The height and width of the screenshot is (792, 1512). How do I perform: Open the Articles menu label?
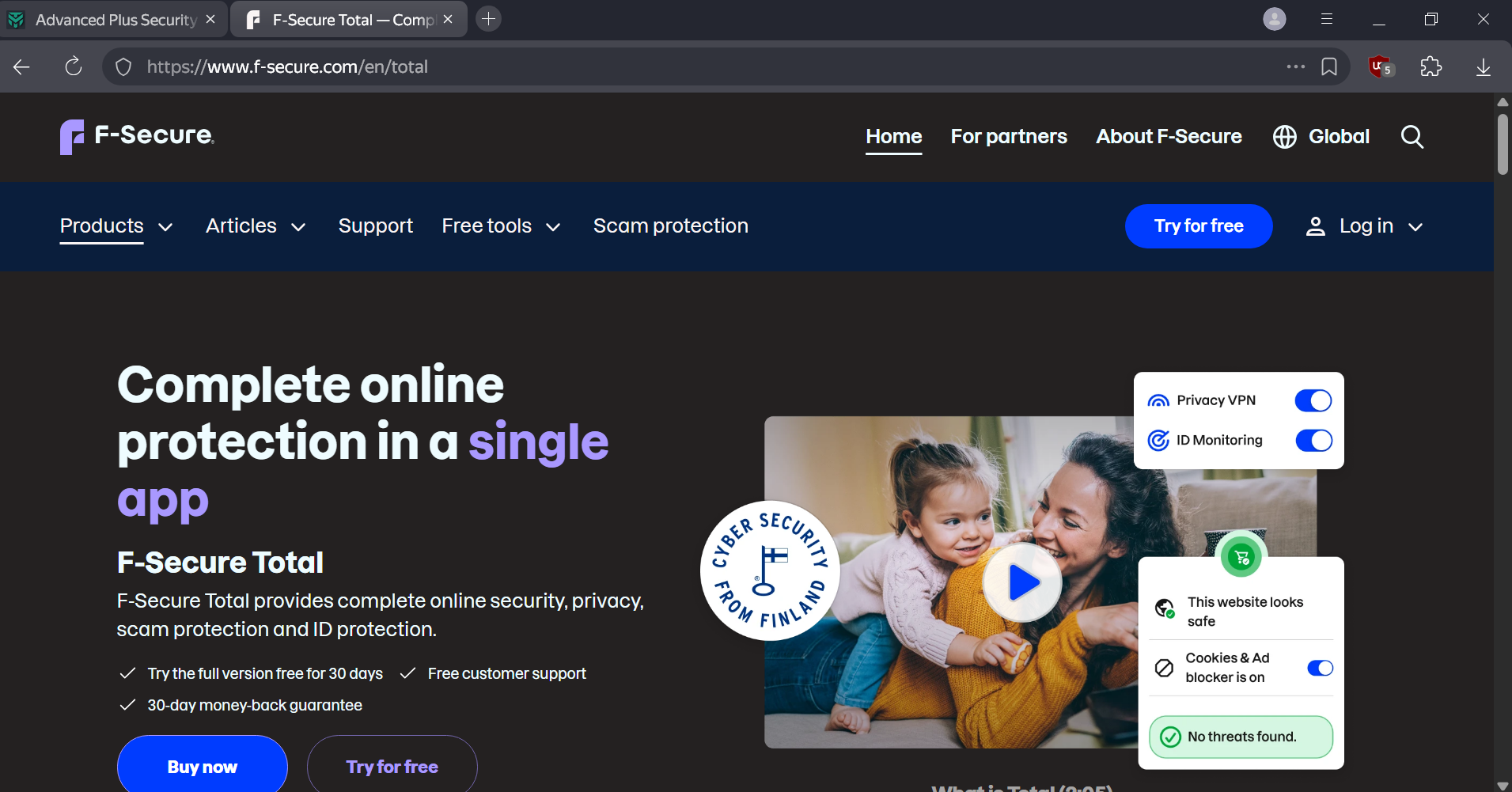[x=241, y=225]
